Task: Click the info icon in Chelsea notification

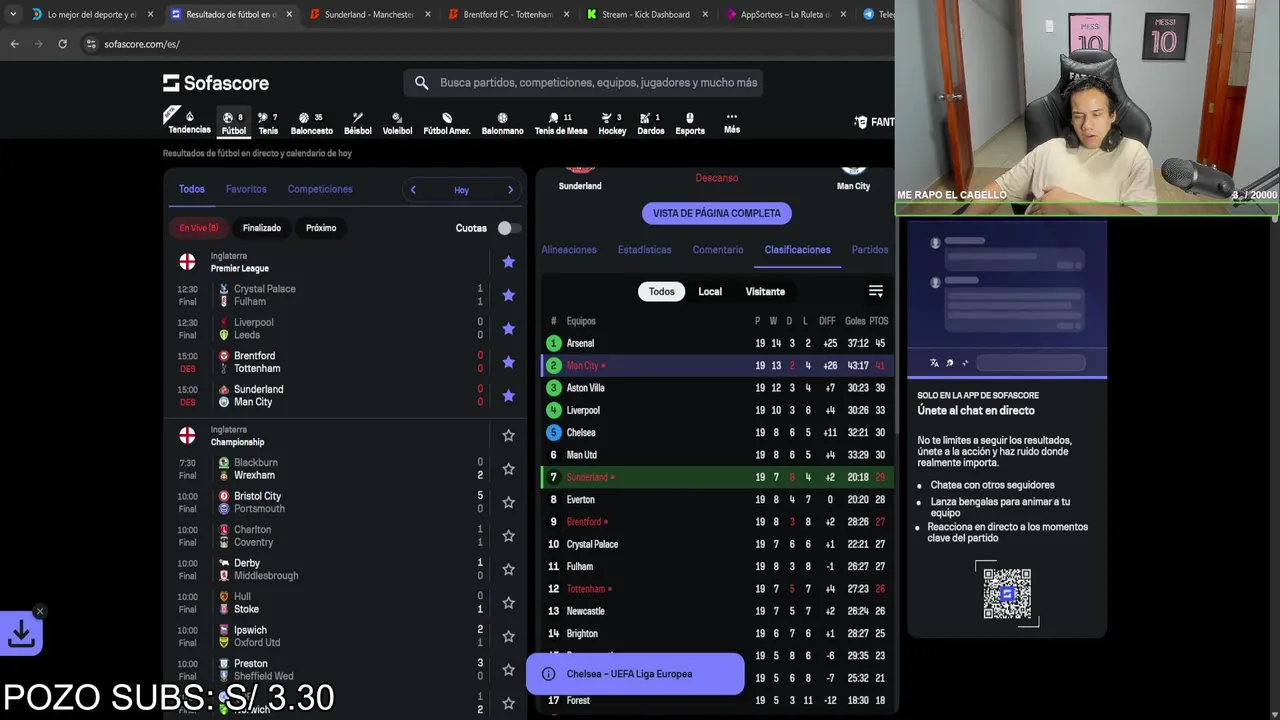Action: click(x=548, y=674)
